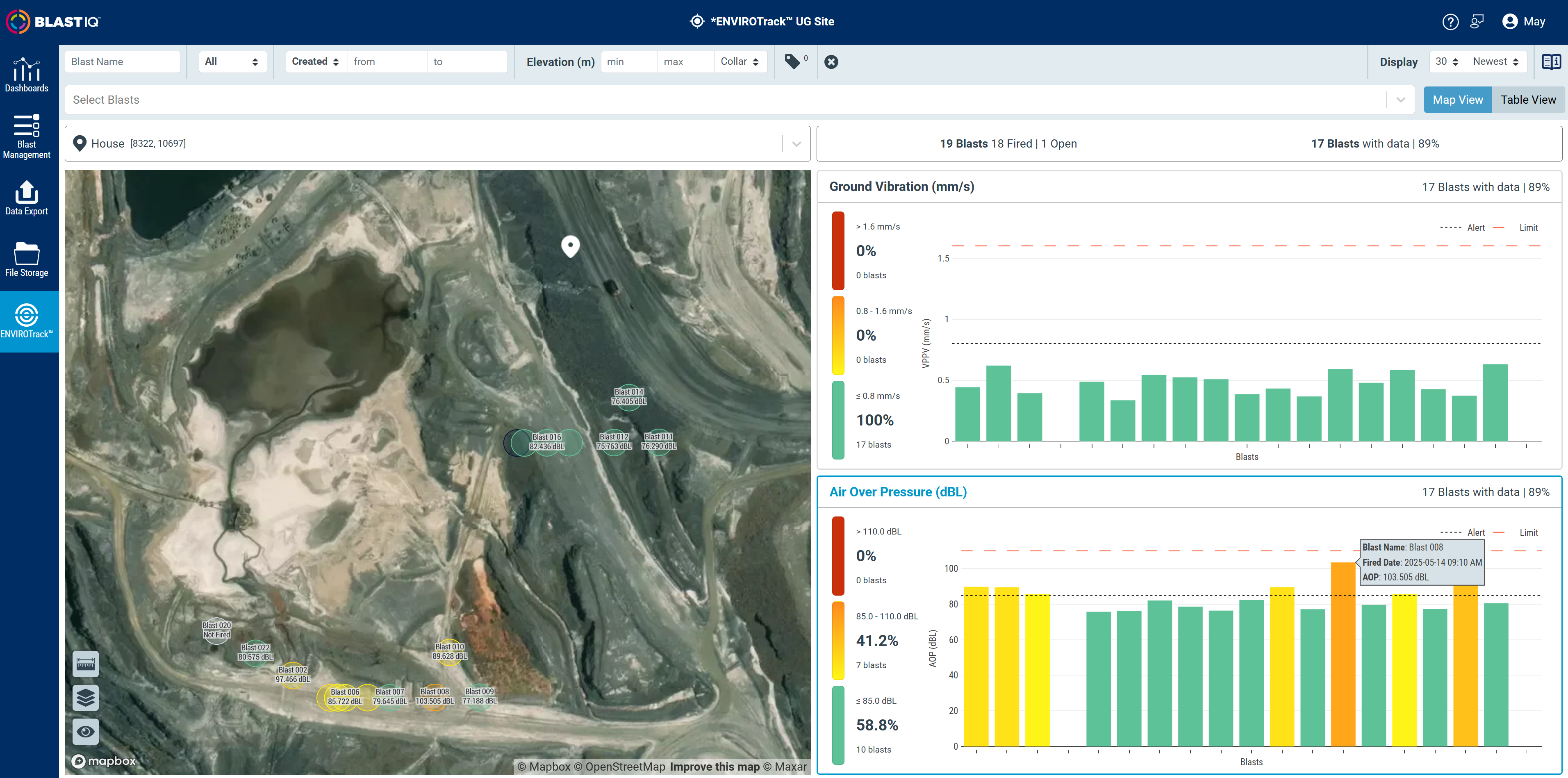
Task: Click the red >1.6 mm/s color bar
Action: pyautogui.click(x=838, y=251)
